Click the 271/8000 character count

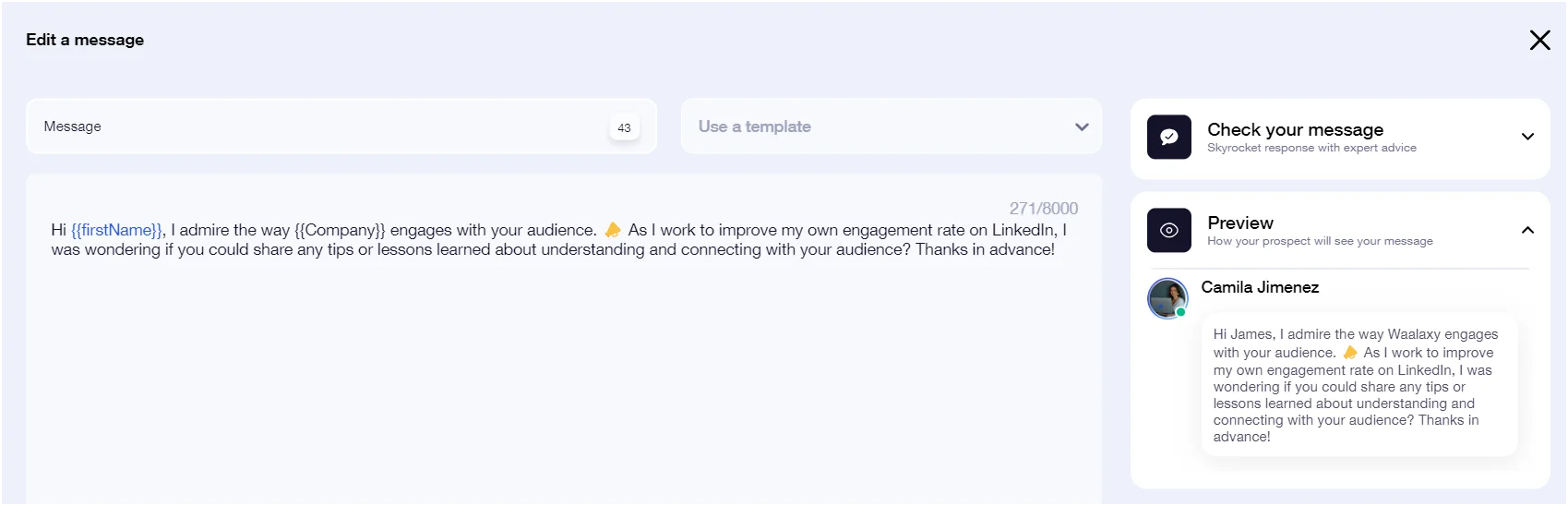point(1043,209)
